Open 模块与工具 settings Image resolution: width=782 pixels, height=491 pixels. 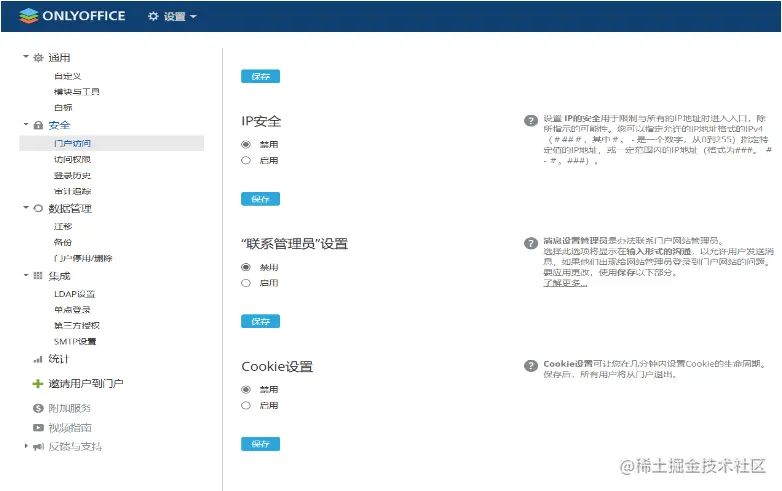click(x=76, y=92)
